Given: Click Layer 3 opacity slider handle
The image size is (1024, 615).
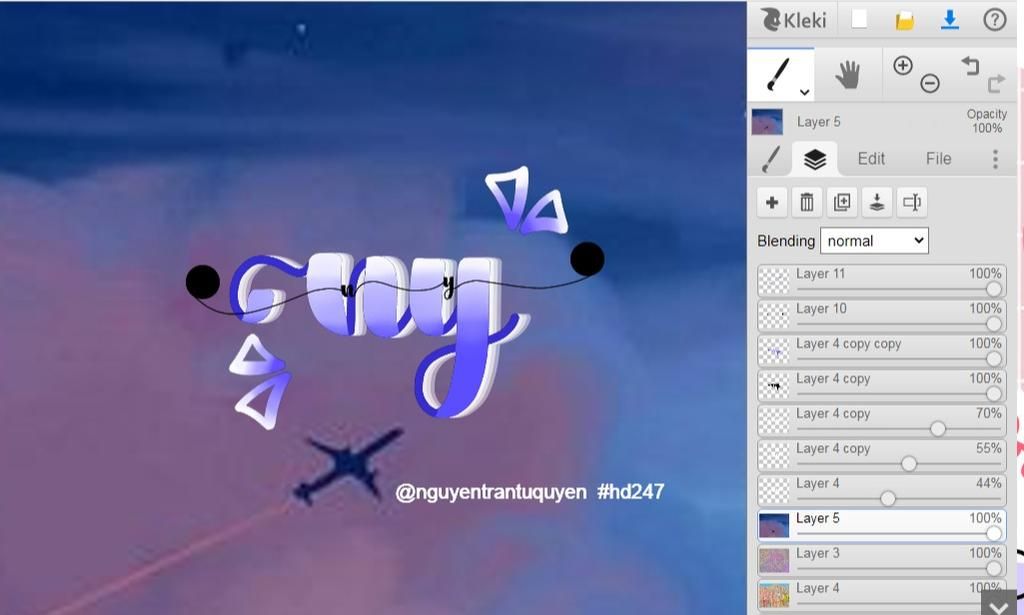Looking at the screenshot, I should pyautogui.click(x=993, y=568).
